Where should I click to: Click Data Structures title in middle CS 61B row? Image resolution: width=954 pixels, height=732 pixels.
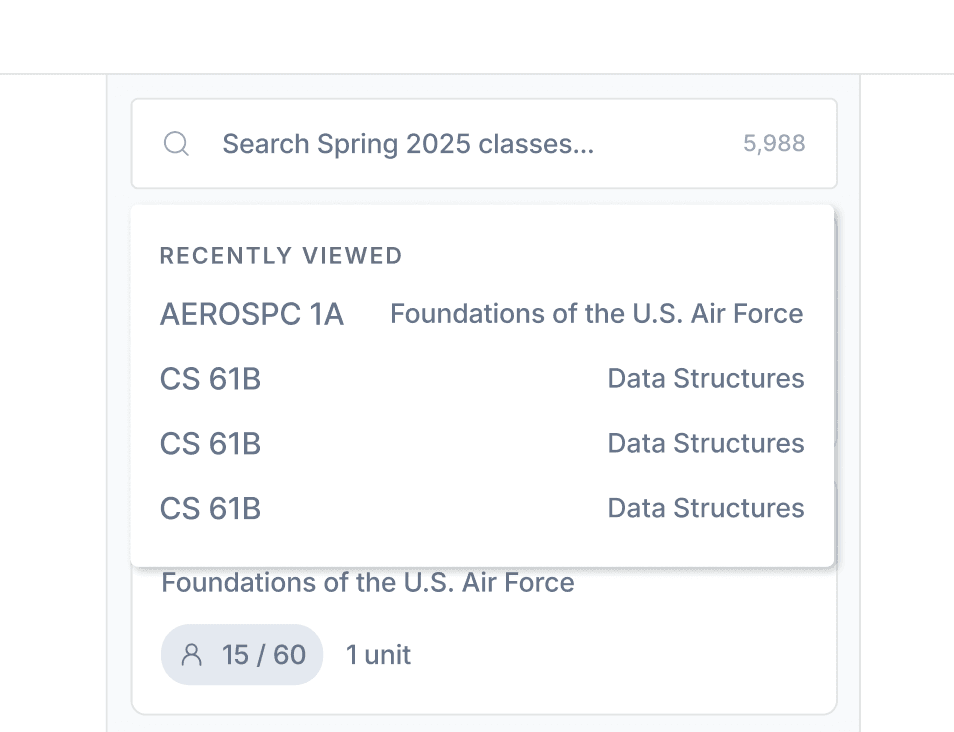(705, 444)
